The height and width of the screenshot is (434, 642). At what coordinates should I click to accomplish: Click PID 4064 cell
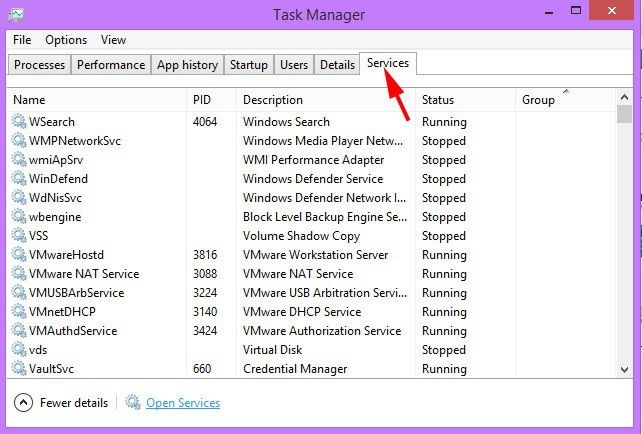click(x=205, y=122)
